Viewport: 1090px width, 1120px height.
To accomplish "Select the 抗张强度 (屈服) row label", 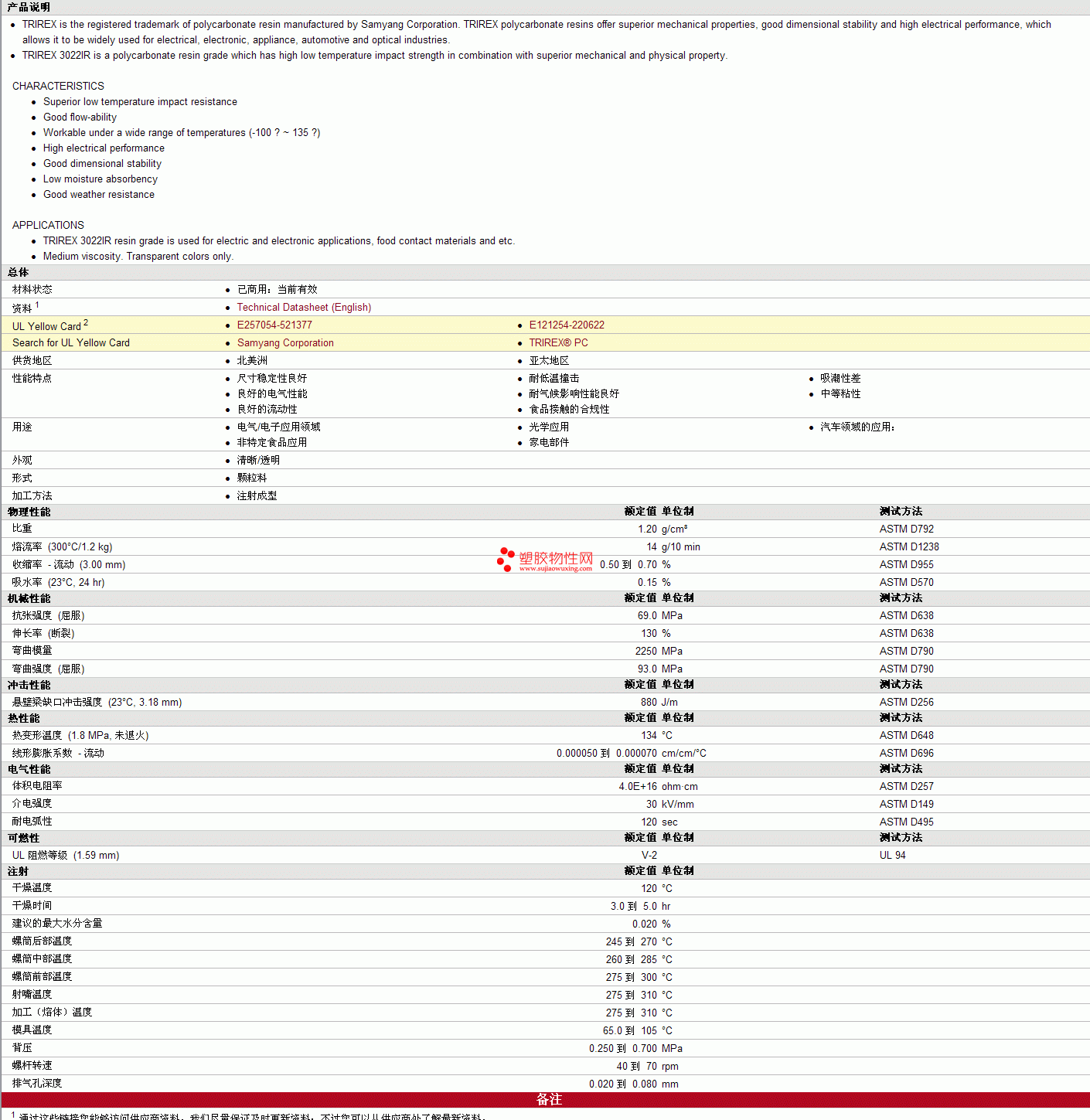I will [x=49, y=616].
